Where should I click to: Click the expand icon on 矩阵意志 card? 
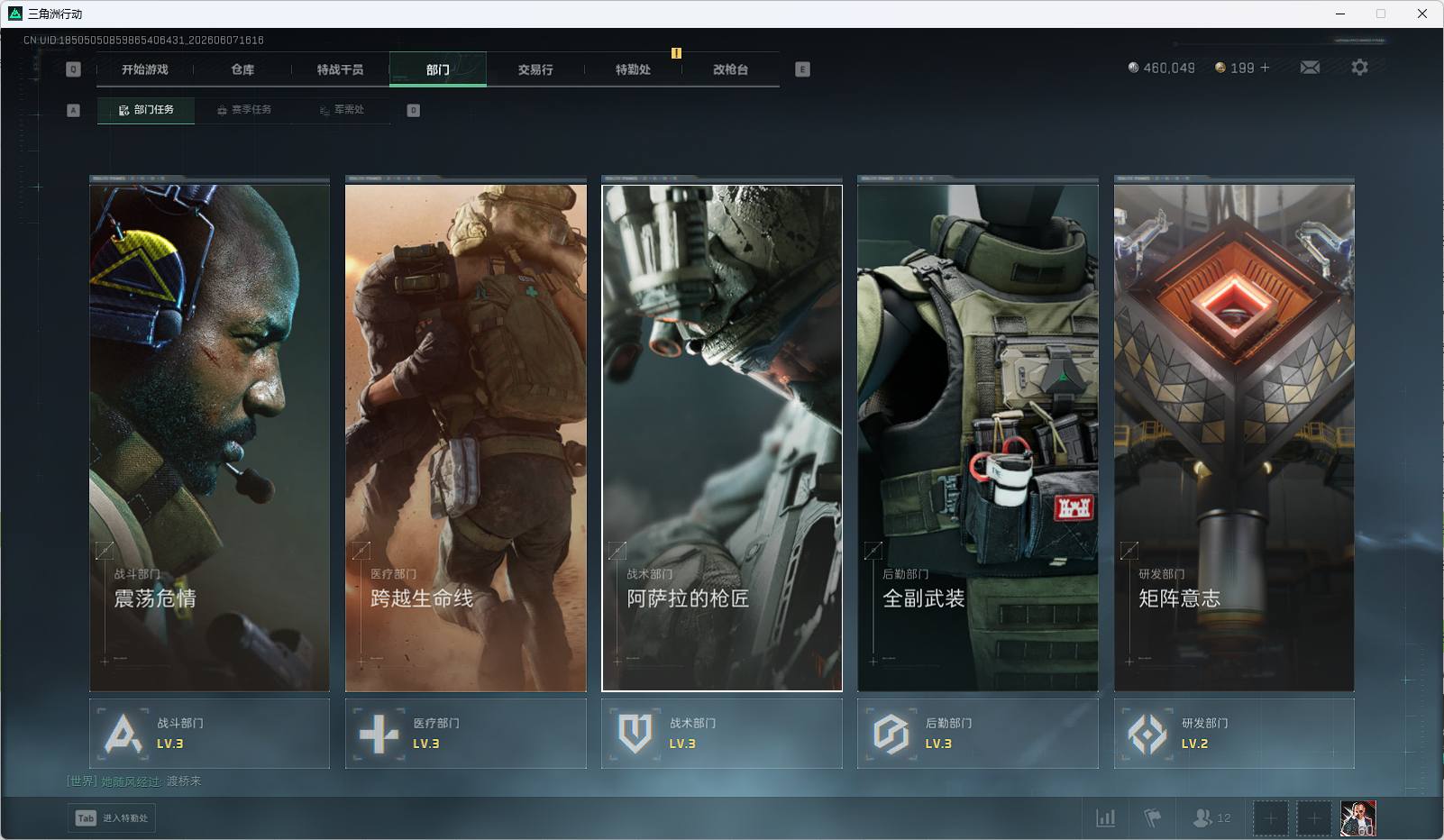(x=1129, y=550)
